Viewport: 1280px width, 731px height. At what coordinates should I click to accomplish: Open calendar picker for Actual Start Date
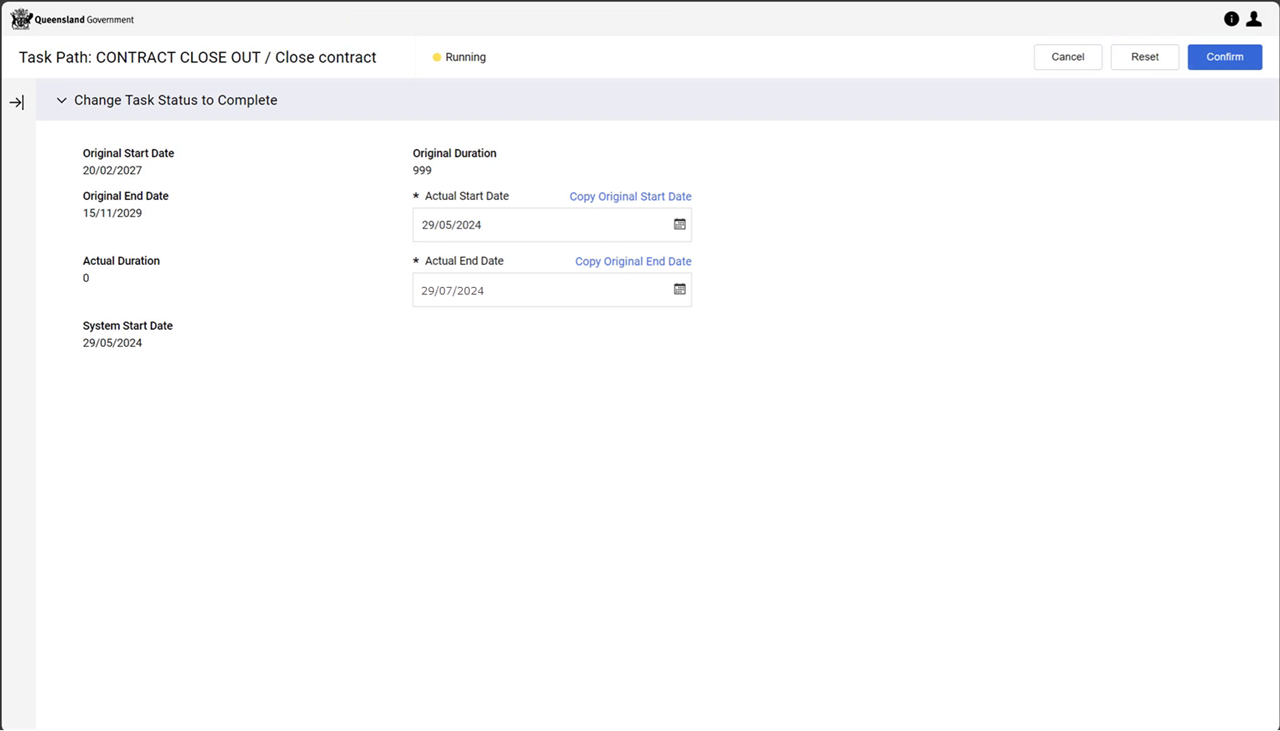pyautogui.click(x=680, y=224)
